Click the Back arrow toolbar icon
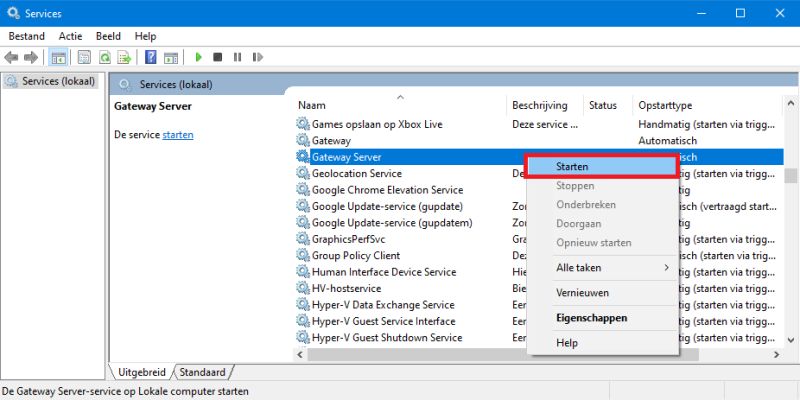Screen dimensions: 800x400 tap(11, 58)
